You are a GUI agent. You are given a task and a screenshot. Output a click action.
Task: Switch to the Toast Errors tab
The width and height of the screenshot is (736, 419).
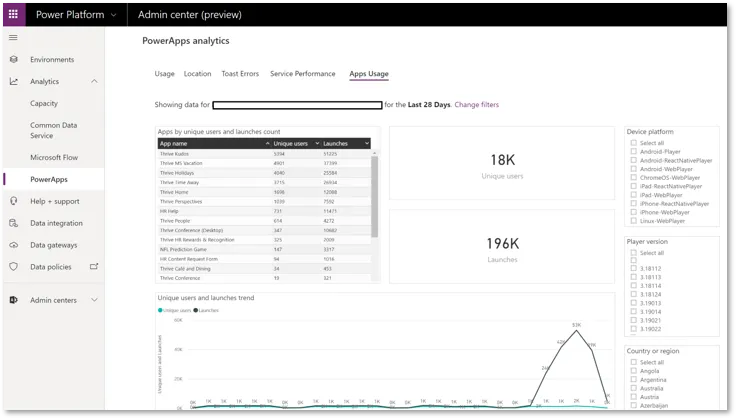tap(240, 74)
